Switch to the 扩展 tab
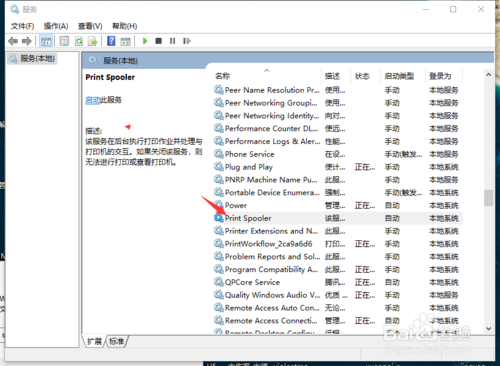This screenshot has height=366, width=500. (x=94, y=341)
